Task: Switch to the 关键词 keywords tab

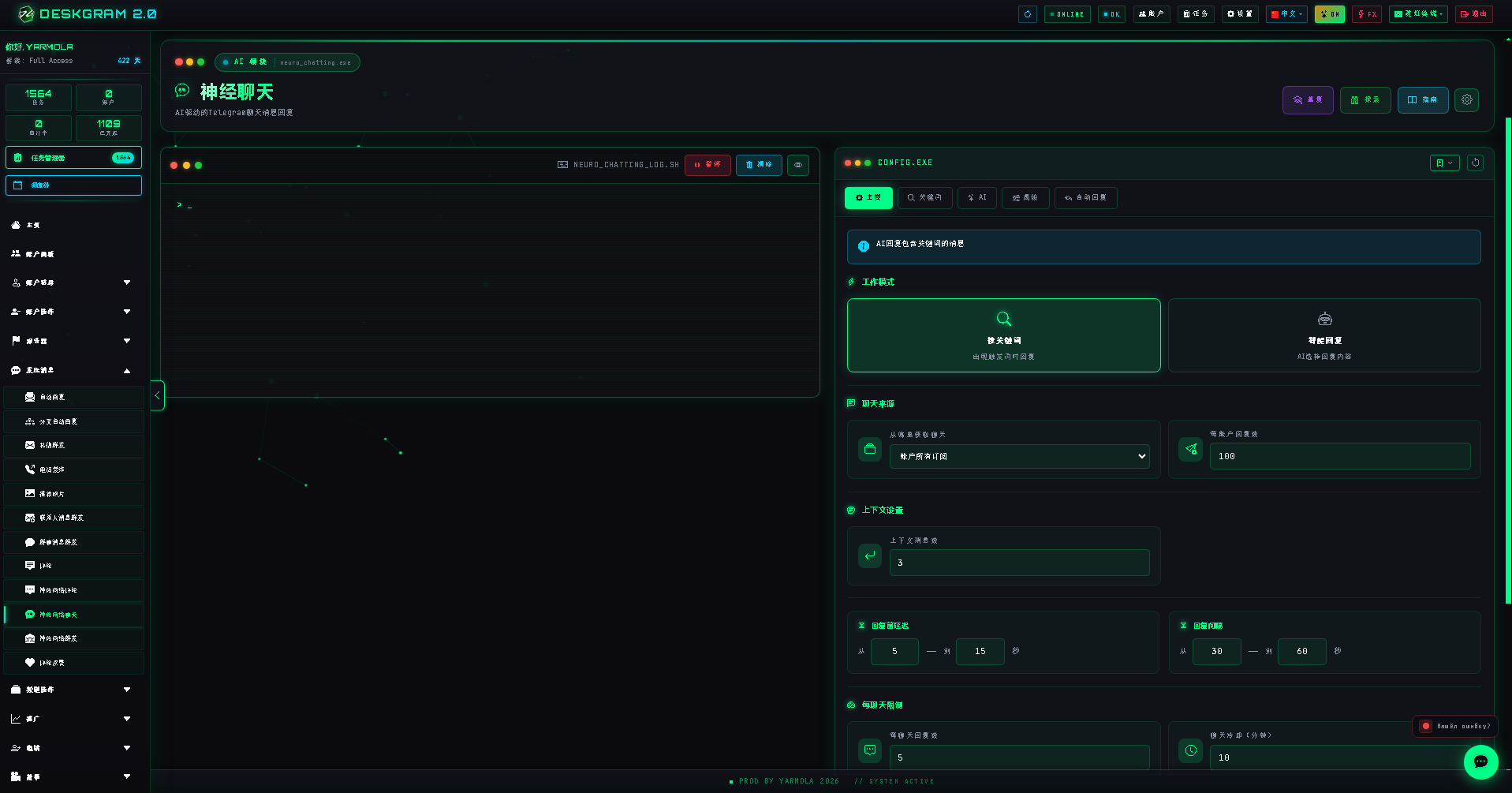Action: (x=924, y=198)
